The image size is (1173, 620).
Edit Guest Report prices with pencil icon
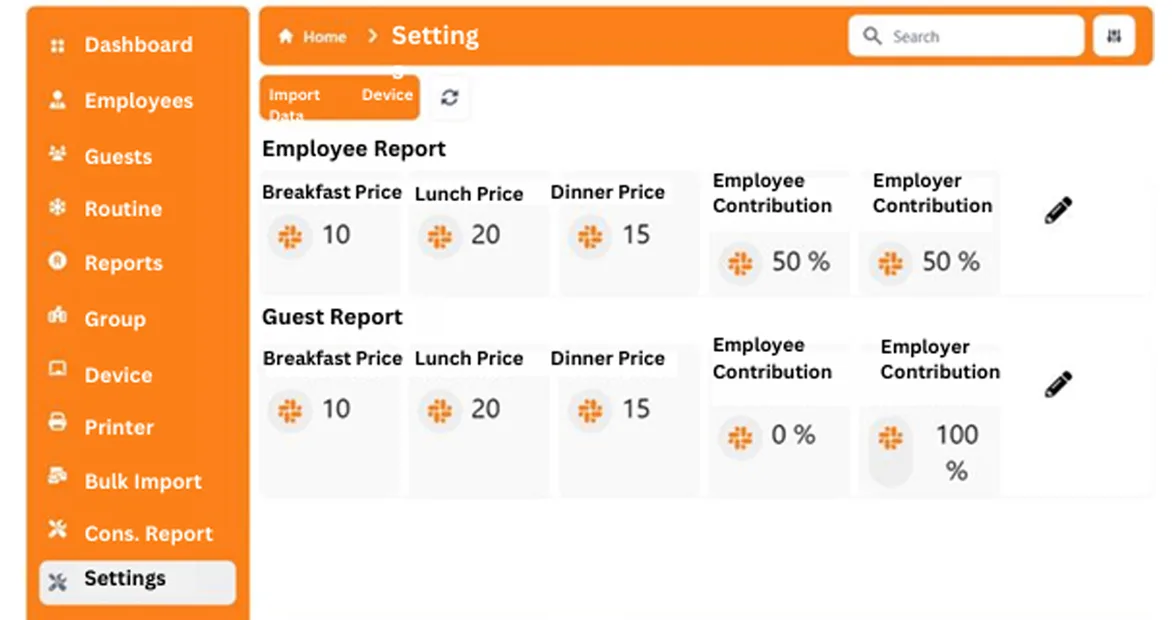coord(1058,384)
